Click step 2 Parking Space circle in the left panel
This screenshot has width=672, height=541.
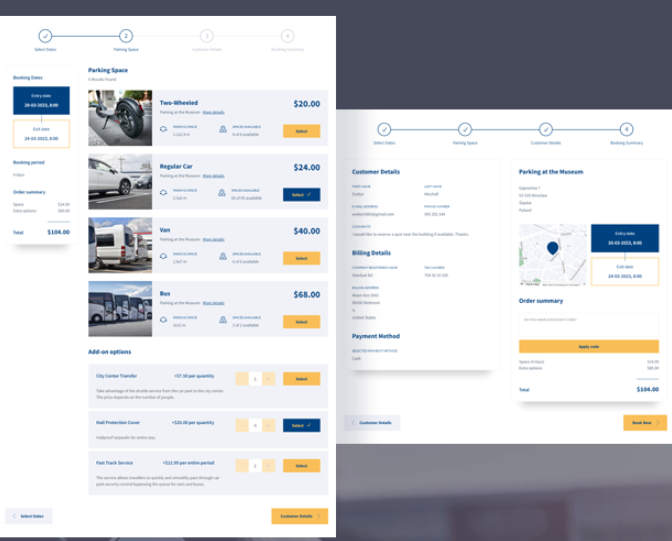click(126, 36)
